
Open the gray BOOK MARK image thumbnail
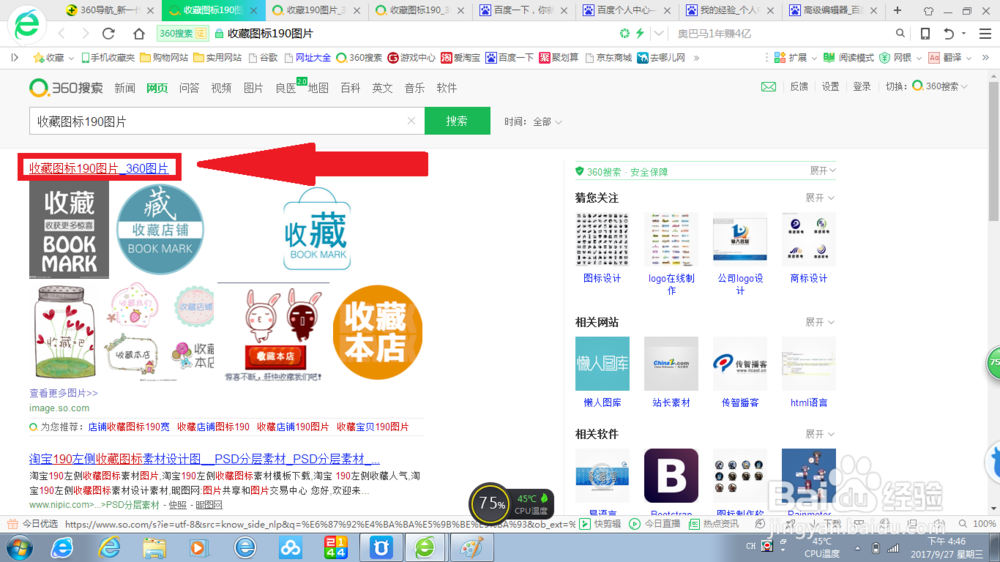[x=69, y=230]
